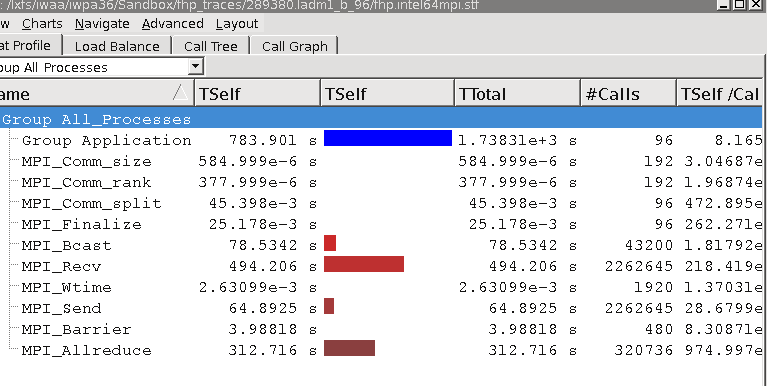767x386 pixels.
Task: Click MPI_Bcast call count 43200
Action: (x=649, y=245)
